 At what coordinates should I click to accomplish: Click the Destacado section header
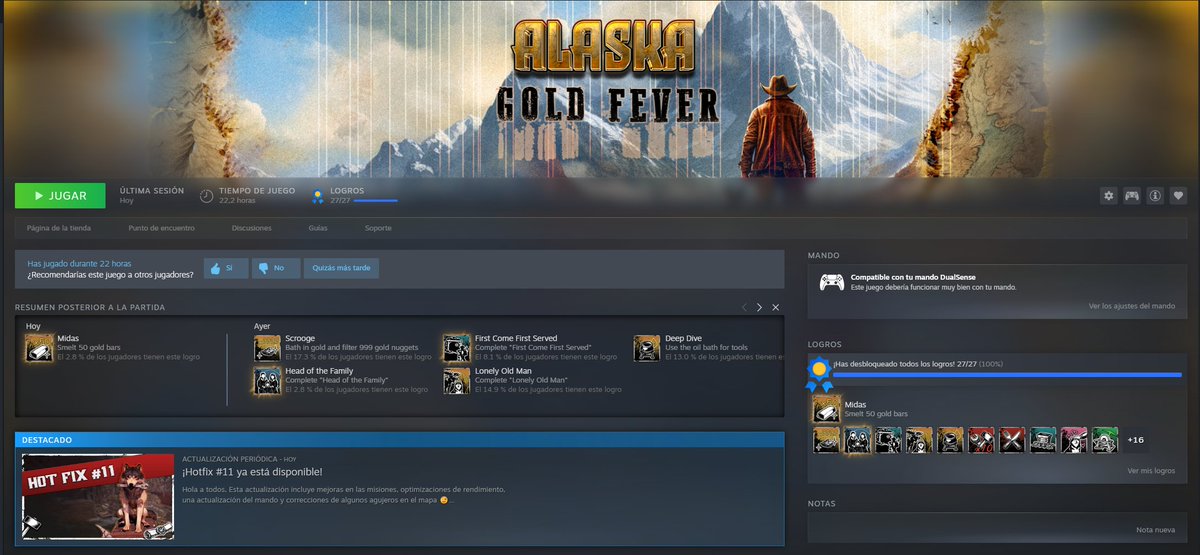pyautogui.click(x=400, y=439)
